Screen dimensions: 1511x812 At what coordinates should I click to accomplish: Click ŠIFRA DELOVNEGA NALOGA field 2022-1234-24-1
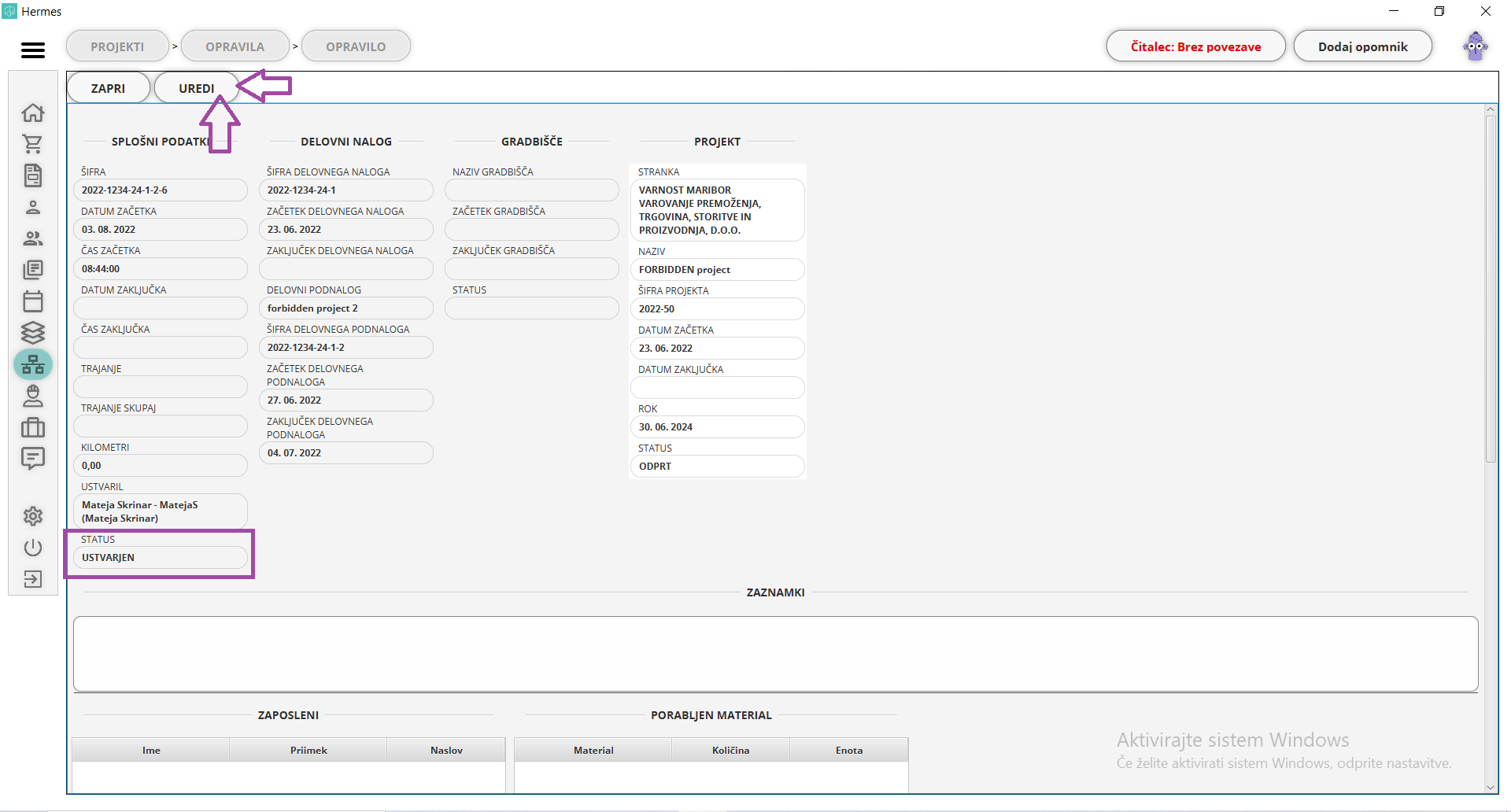(346, 190)
